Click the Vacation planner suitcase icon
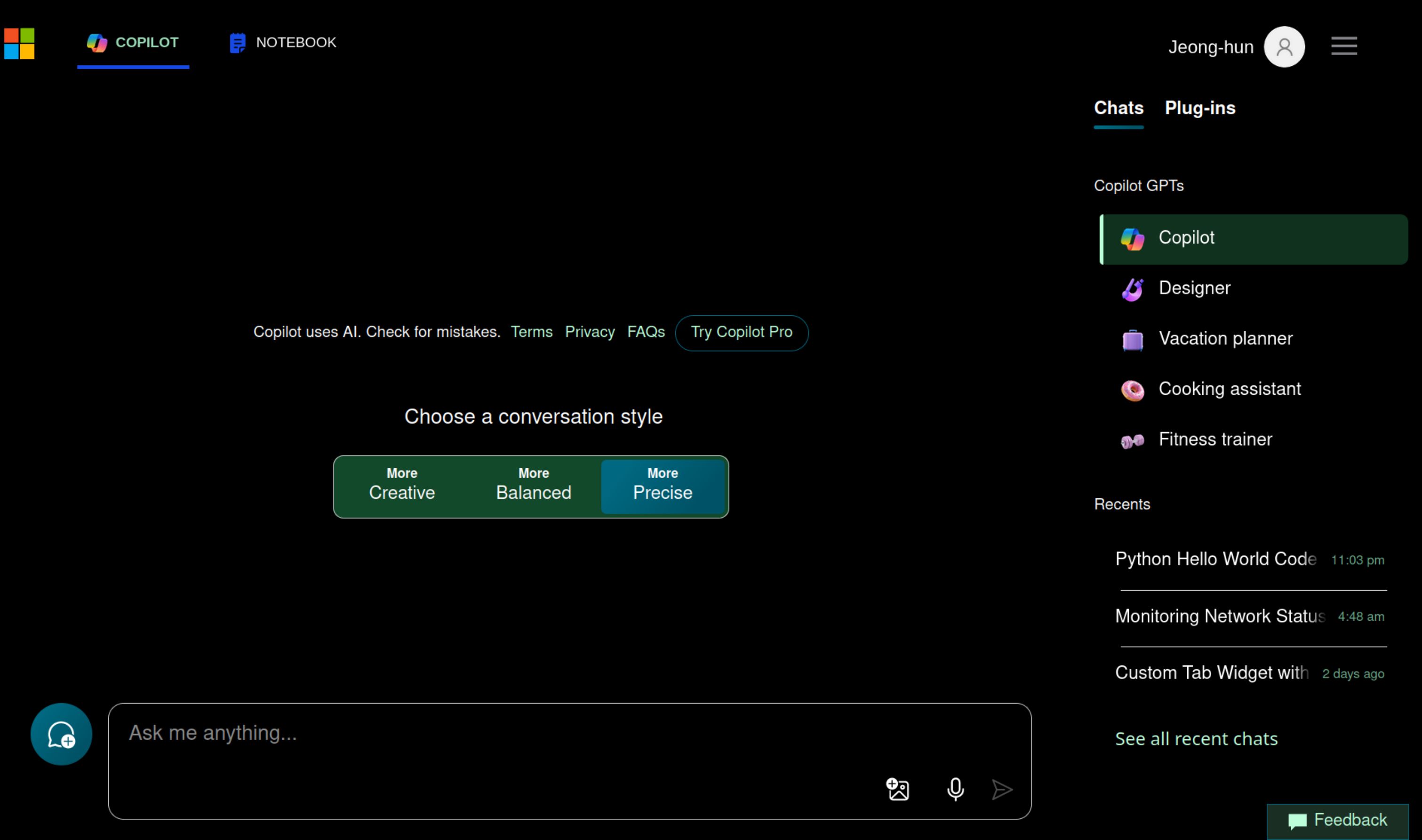The image size is (1422, 840). coord(1132,340)
